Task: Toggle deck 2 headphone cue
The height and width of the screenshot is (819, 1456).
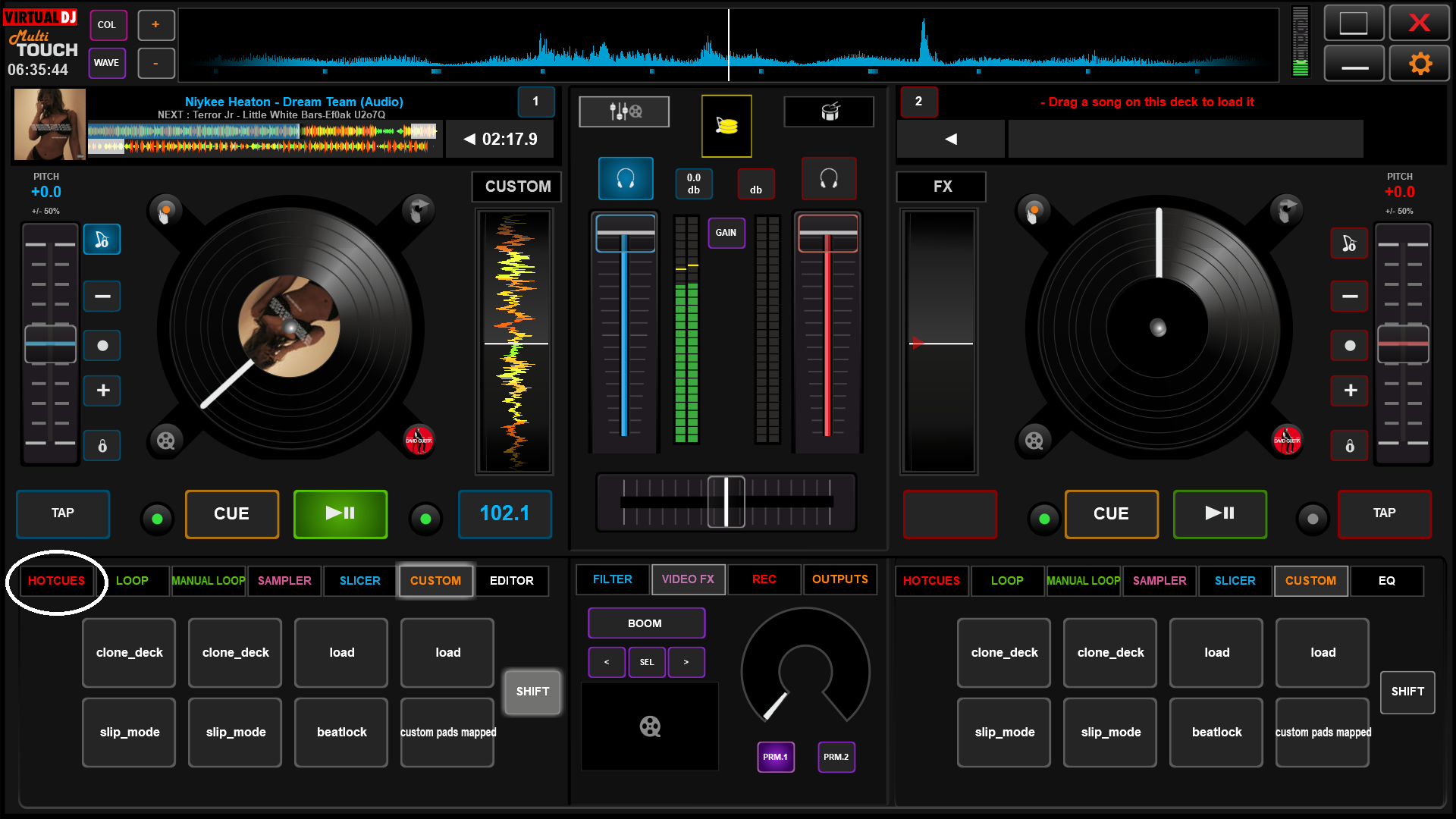Action: point(829,179)
